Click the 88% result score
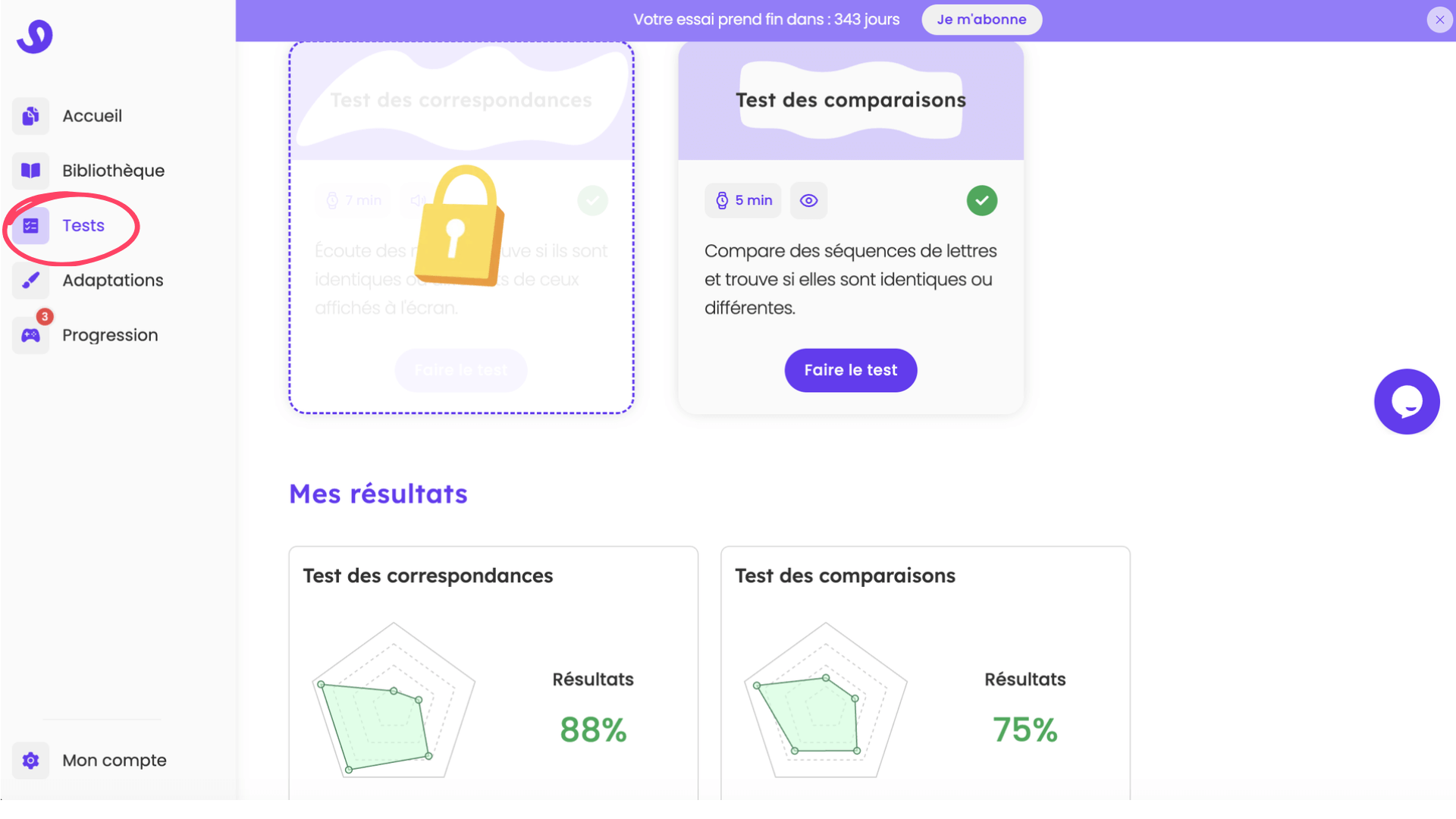The height and width of the screenshot is (819, 1456). (593, 730)
